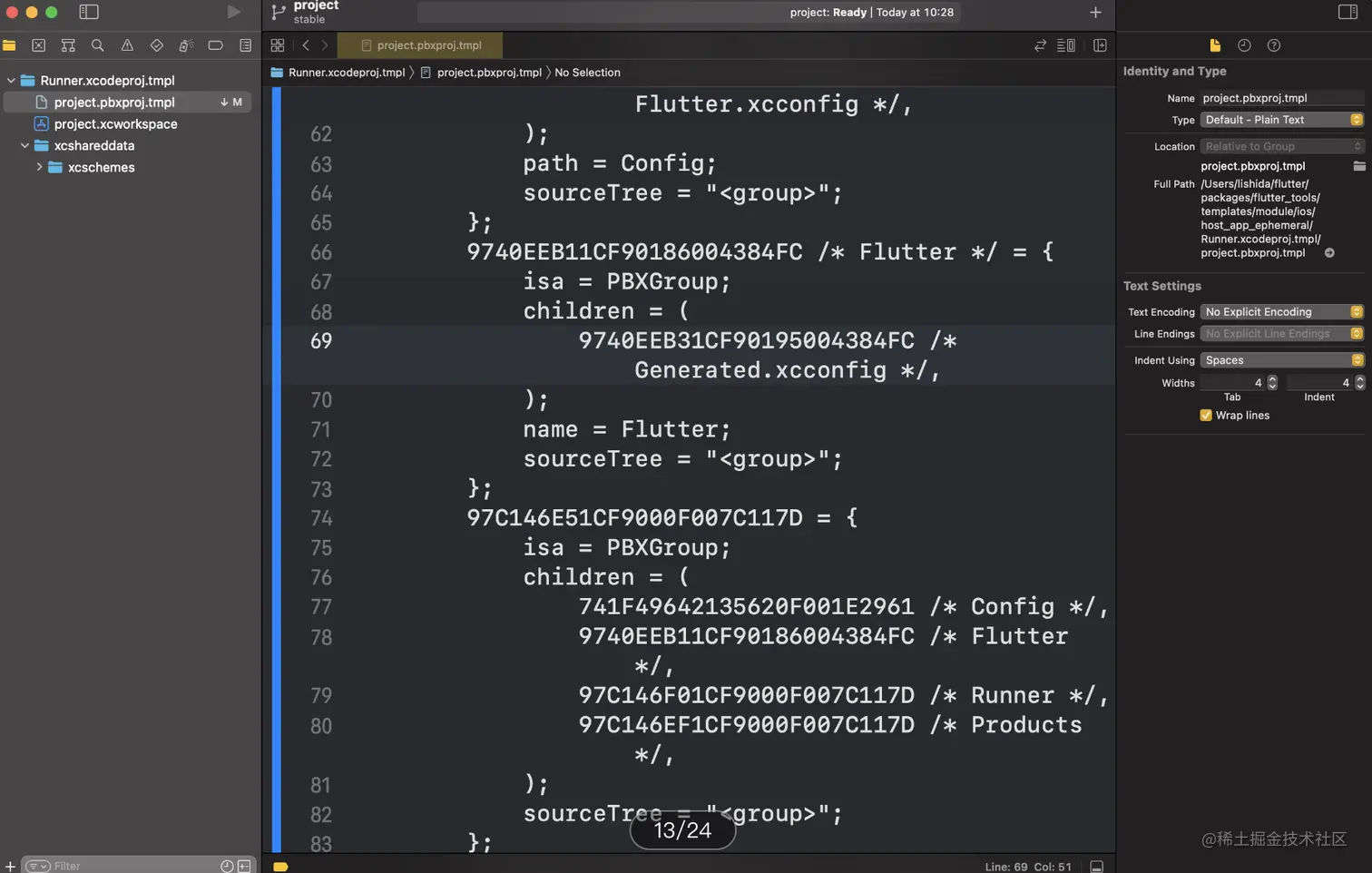Run the project with play button

pyautogui.click(x=233, y=12)
